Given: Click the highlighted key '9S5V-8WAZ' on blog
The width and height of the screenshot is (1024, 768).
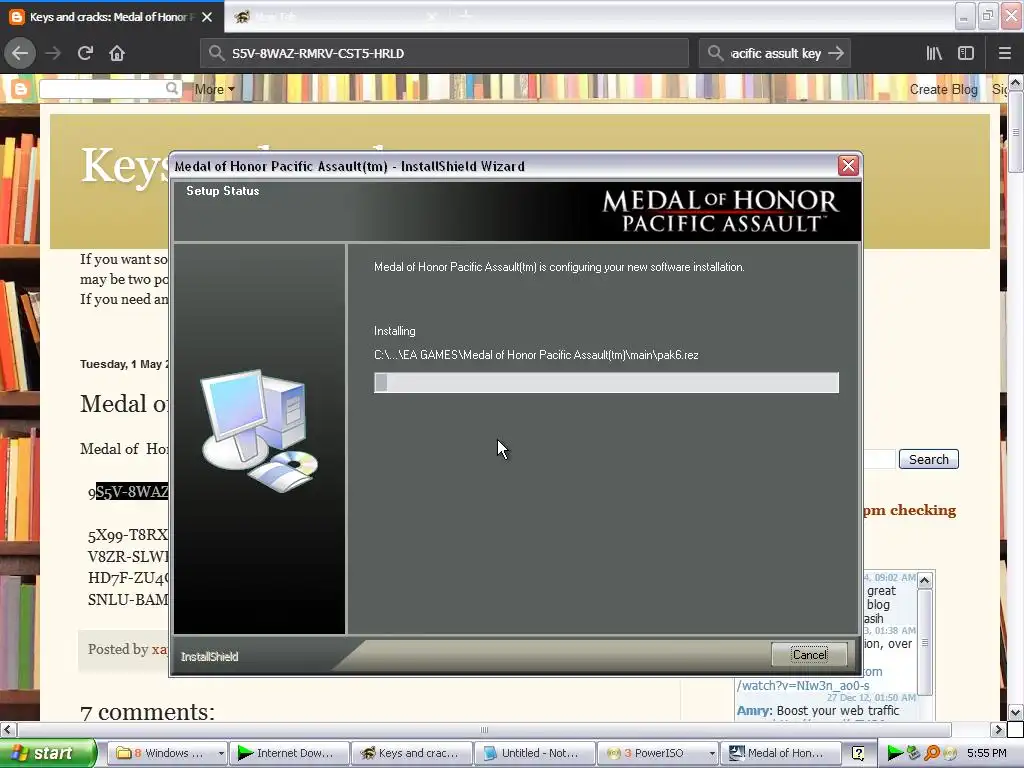Looking at the screenshot, I should (x=128, y=492).
